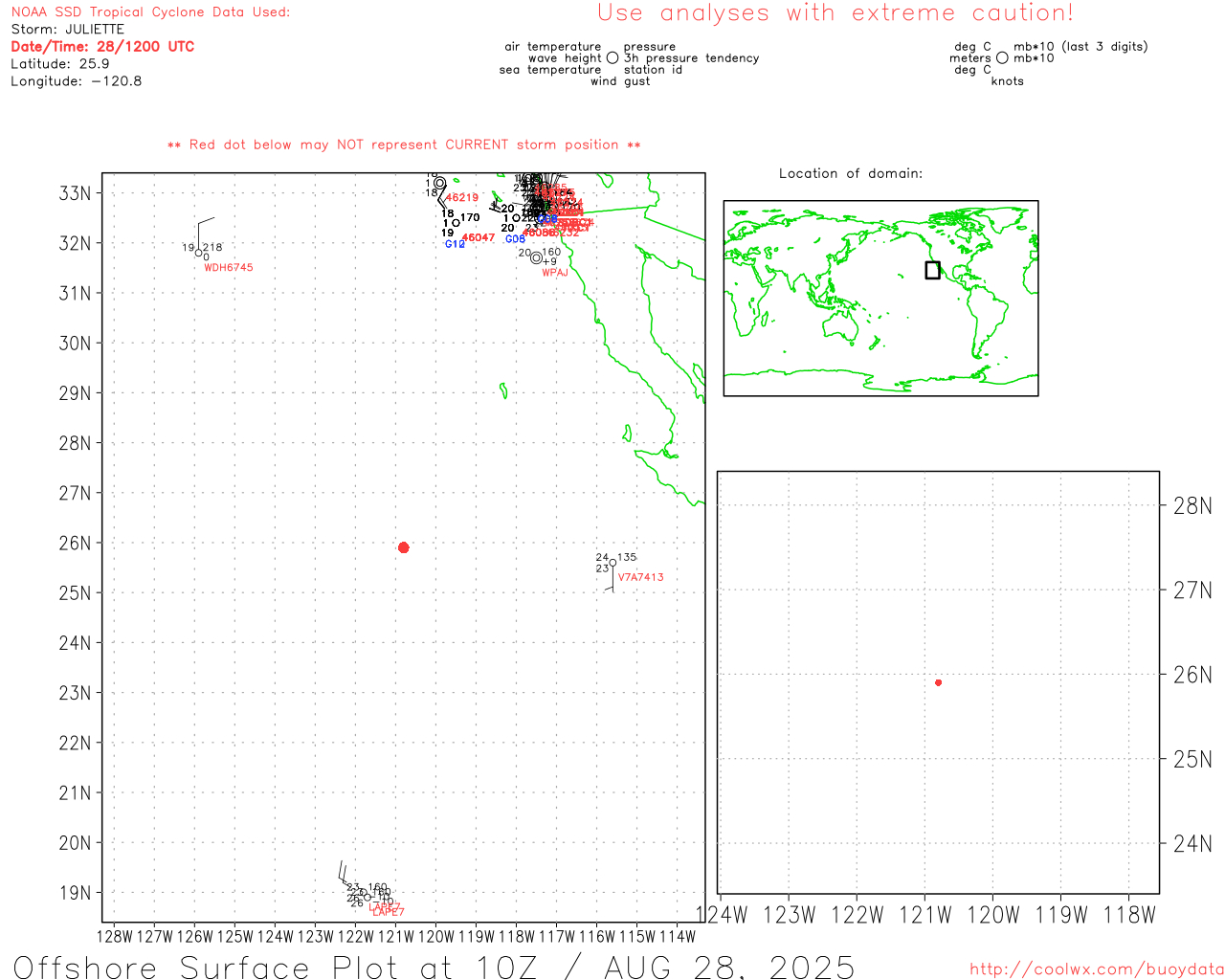Image resolution: width=1225 pixels, height=980 pixels.
Task: Click the 126W longitude label on main map
Action: (195, 936)
